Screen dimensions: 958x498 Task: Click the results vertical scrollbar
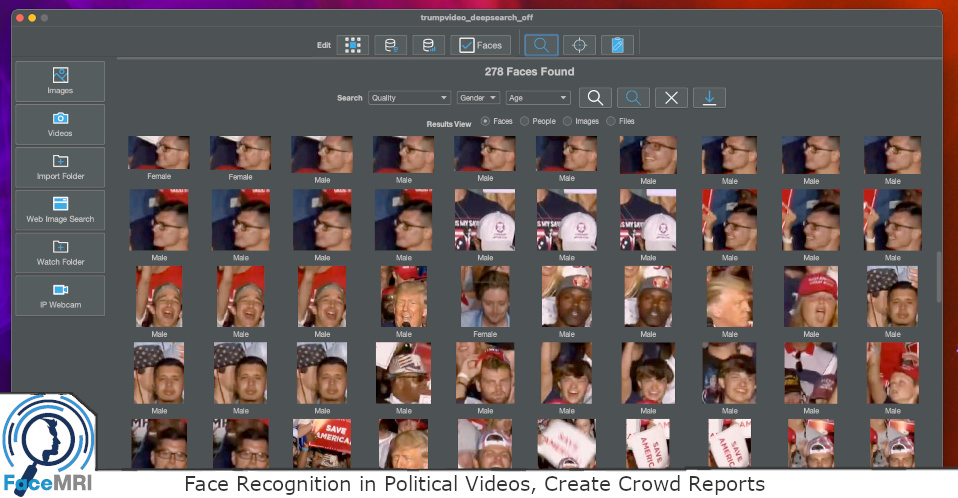click(938, 277)
